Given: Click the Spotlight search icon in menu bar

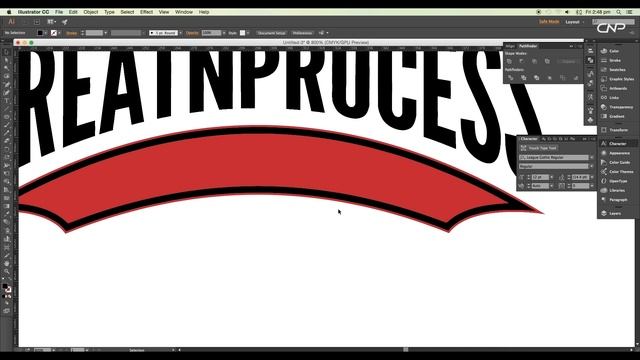Looking at the screenshot, I should (x=619, y=12).
